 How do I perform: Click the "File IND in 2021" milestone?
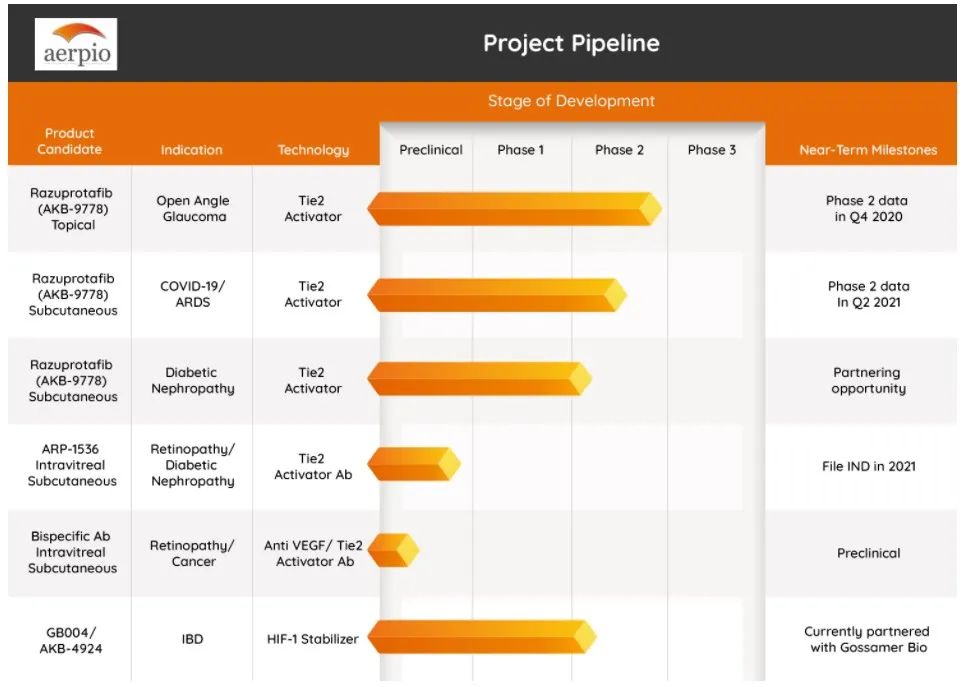[x=868, y=466]
